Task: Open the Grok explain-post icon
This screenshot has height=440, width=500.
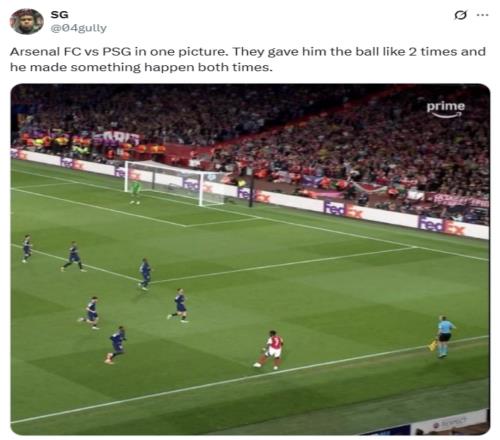Action: (461, 15)
